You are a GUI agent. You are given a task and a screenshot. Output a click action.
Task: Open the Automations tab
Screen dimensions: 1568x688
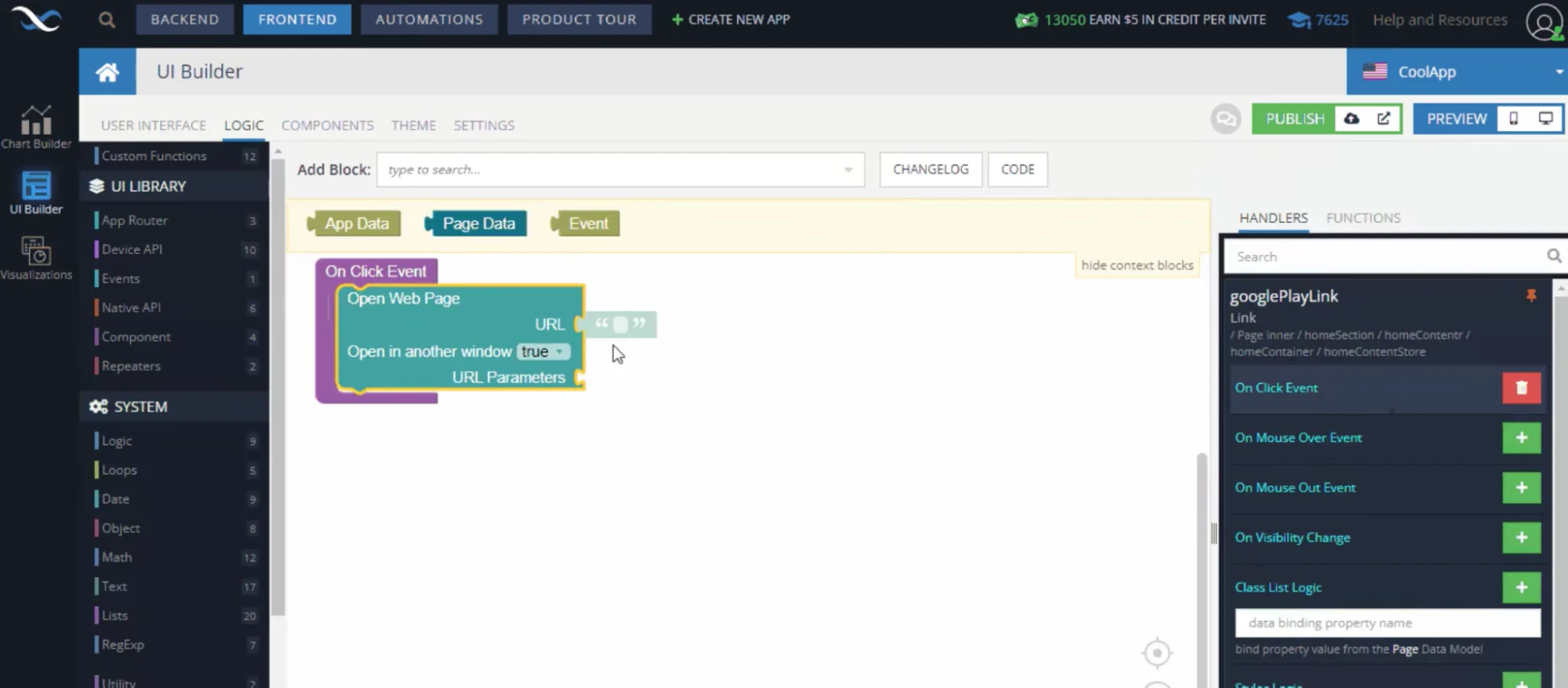[429, 20]
